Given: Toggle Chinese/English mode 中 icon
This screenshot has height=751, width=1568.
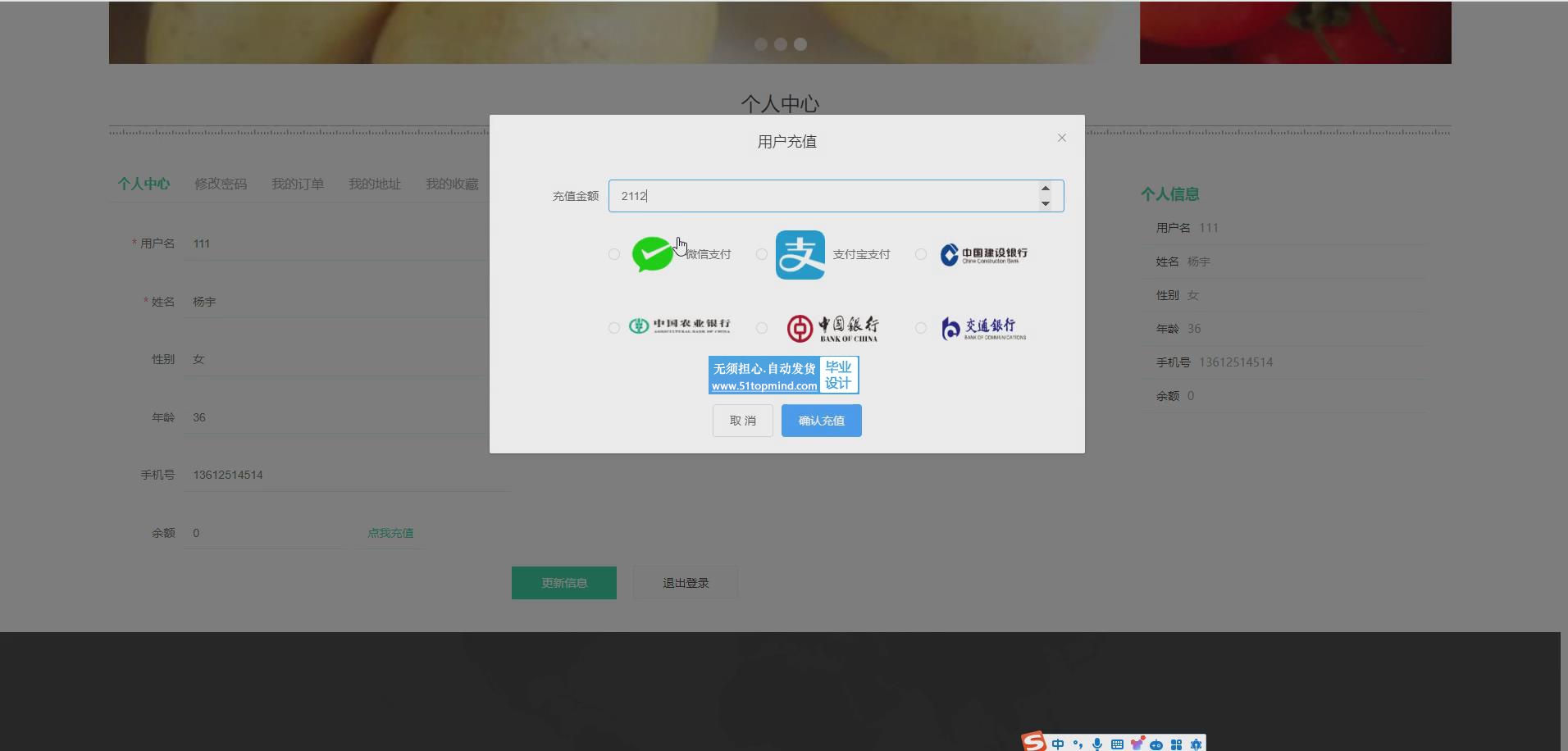Looking at the screenshot, I should click(x=1058, y=744).
